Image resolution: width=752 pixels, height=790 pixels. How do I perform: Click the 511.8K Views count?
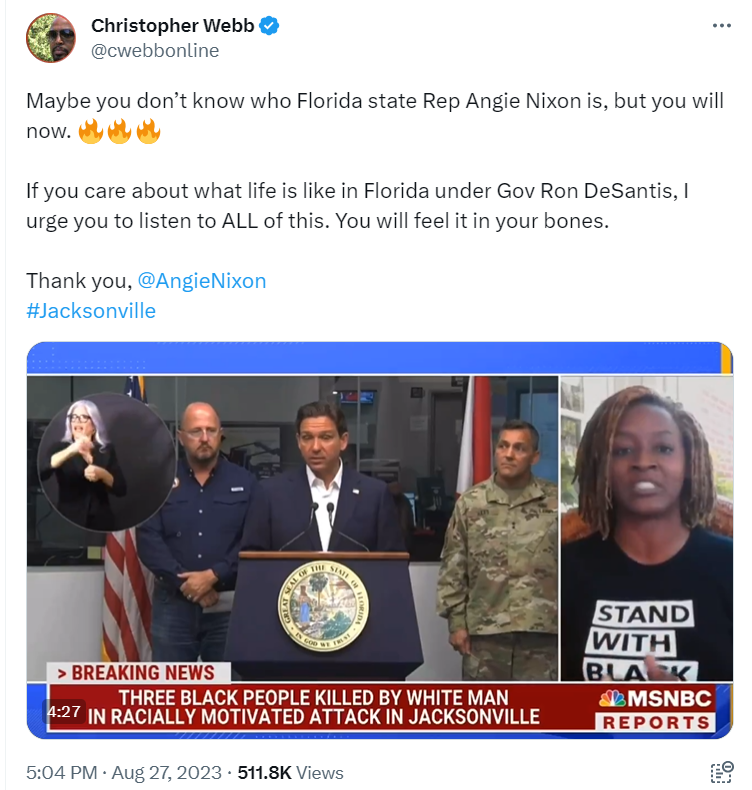tap(290, 772)
